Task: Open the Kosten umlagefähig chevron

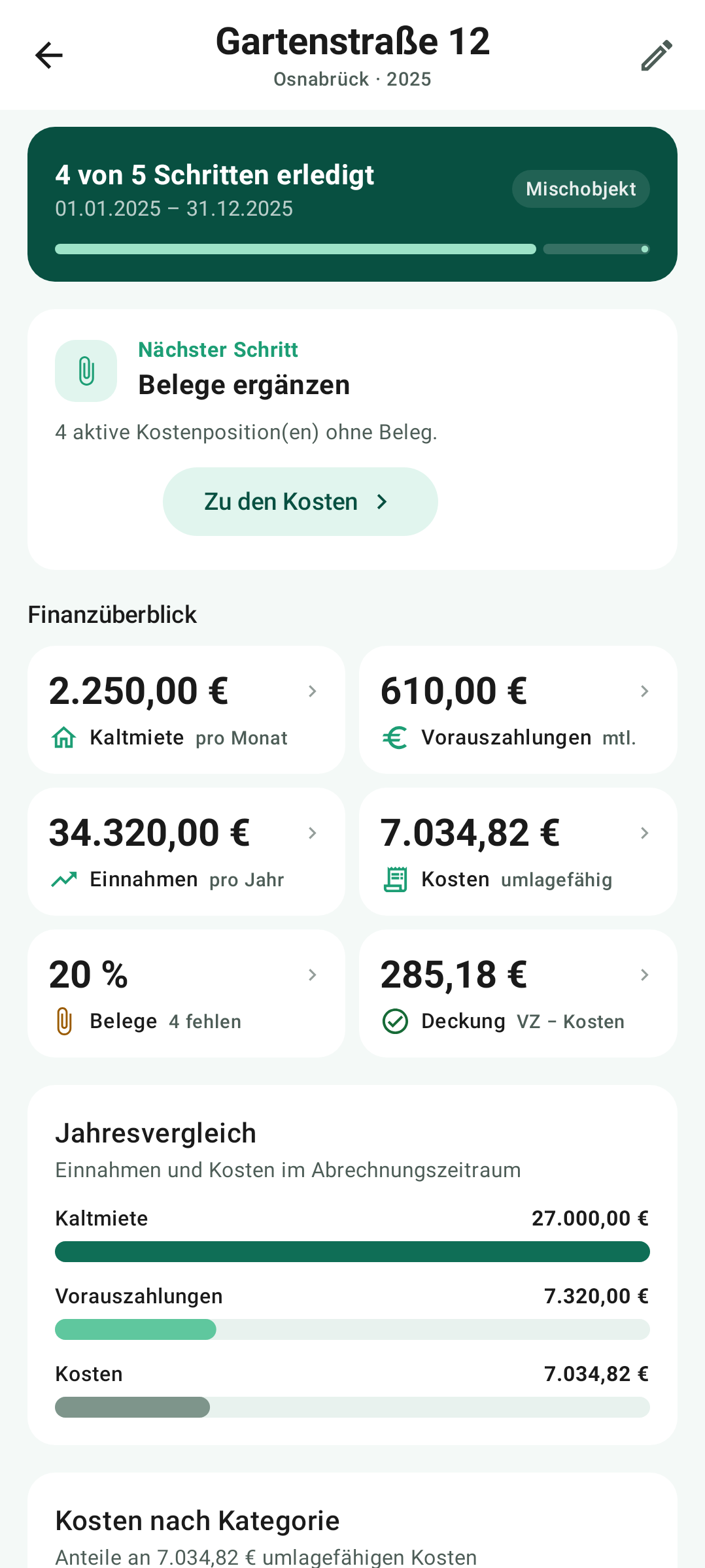Action: (645, 833)
